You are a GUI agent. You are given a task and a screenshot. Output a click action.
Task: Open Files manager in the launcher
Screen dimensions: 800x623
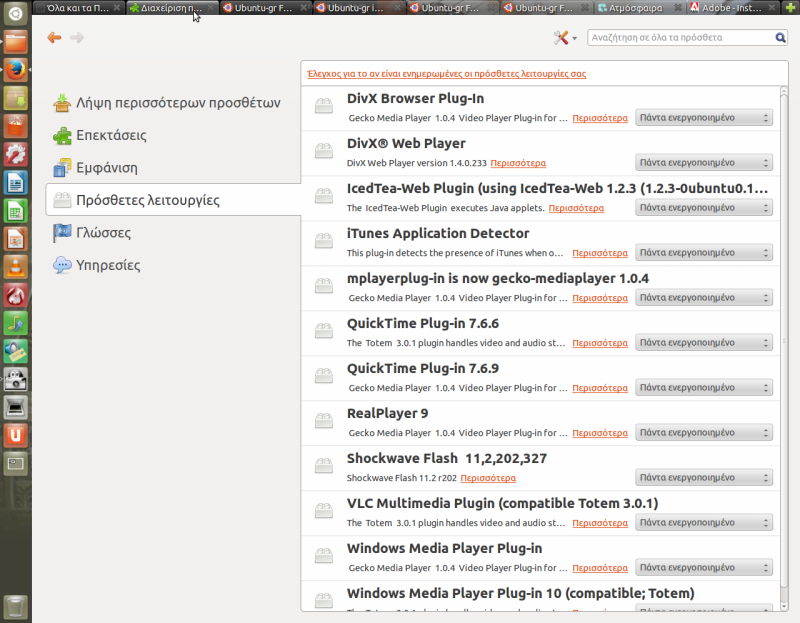[x=15, y=41]
